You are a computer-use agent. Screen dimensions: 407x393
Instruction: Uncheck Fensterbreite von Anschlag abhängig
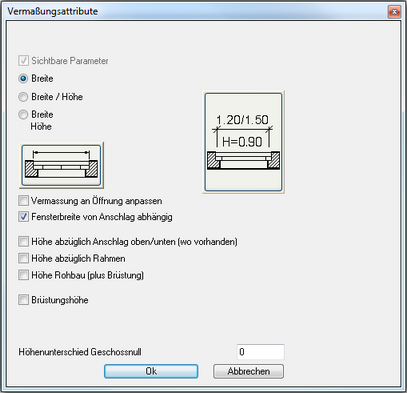[x=23, y=217]
